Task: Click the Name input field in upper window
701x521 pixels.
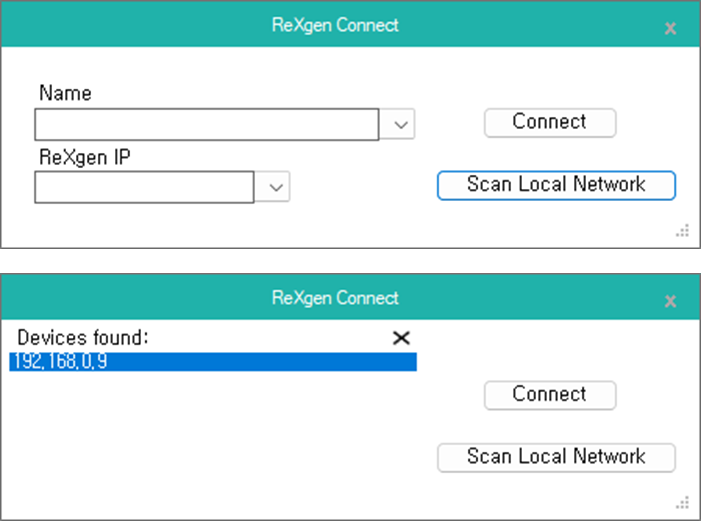Action: pos(207,124)
